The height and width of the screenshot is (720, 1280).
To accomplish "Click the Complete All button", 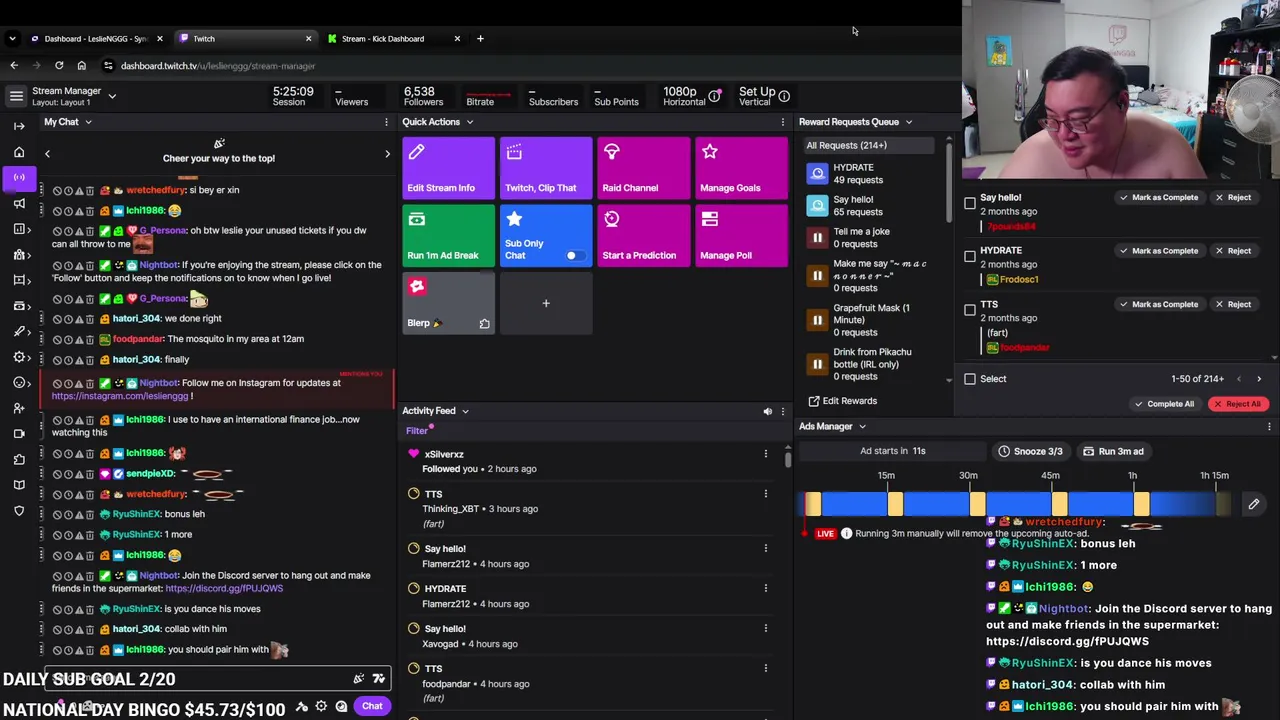I will point(1164,404).
